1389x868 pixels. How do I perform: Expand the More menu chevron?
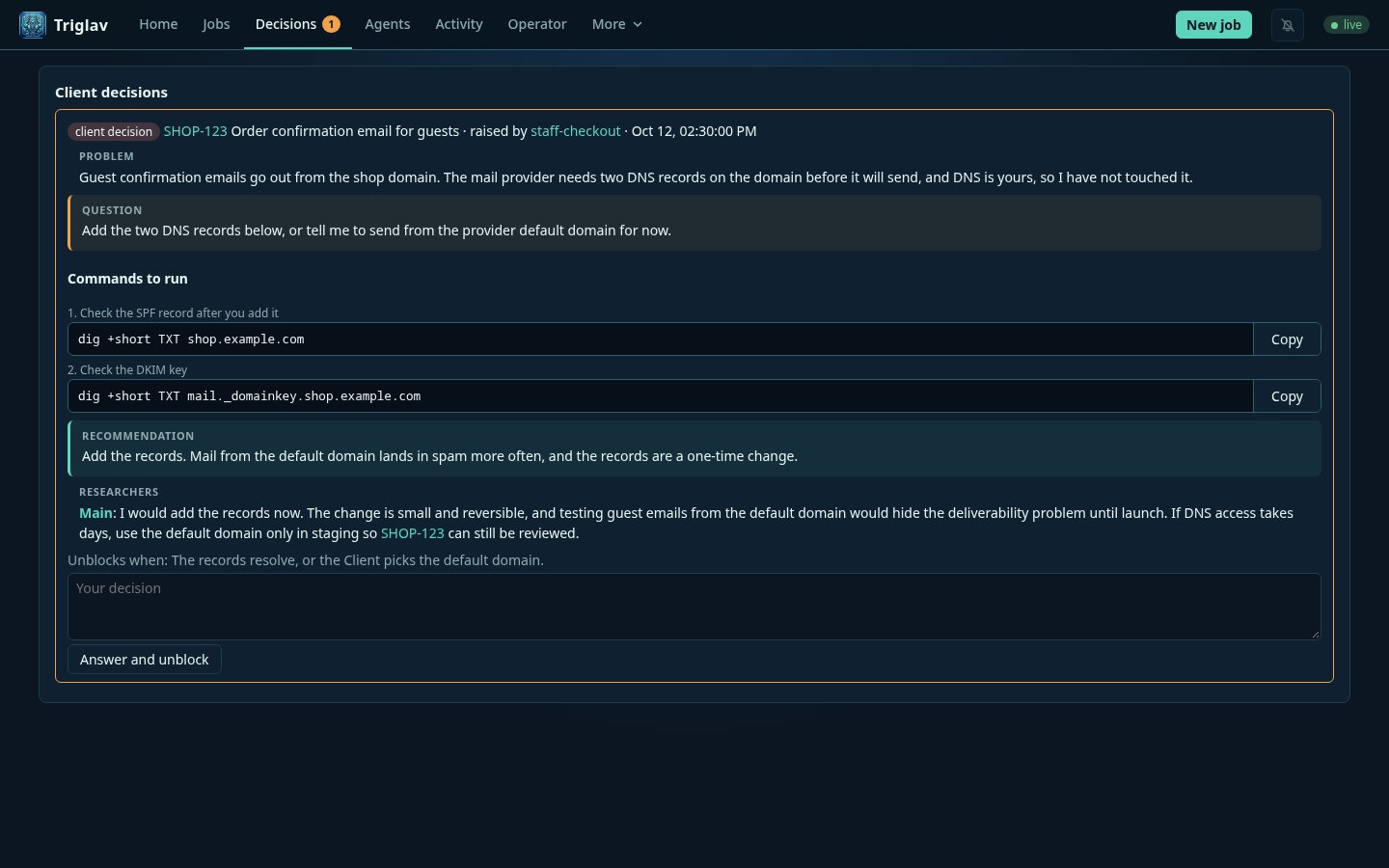click(638, 24)
